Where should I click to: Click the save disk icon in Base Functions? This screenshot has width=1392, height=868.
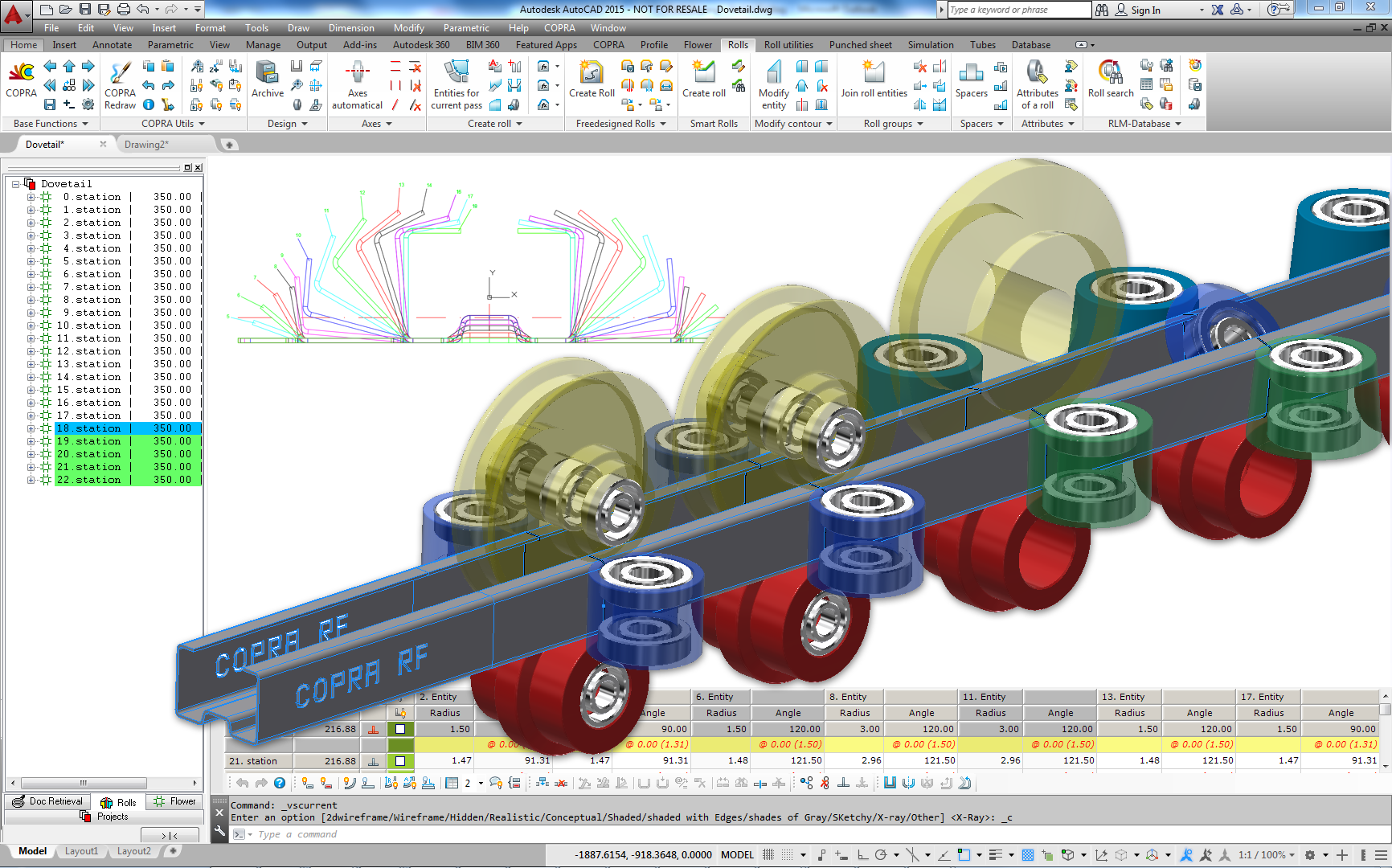50,104
